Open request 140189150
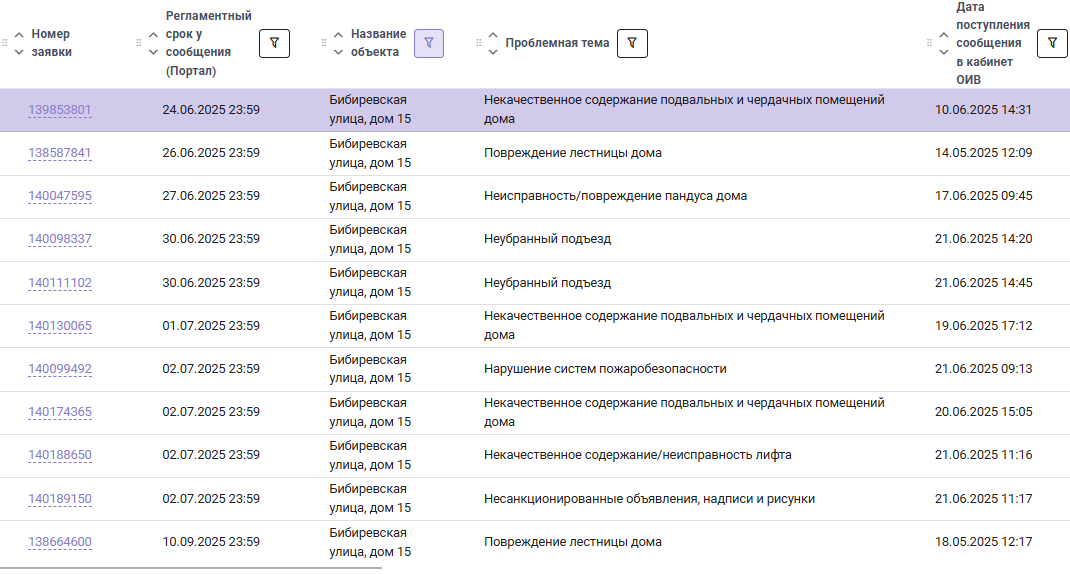Viewport: 1070px width, 574px height. pyautogui.click(x=59, y=499)
